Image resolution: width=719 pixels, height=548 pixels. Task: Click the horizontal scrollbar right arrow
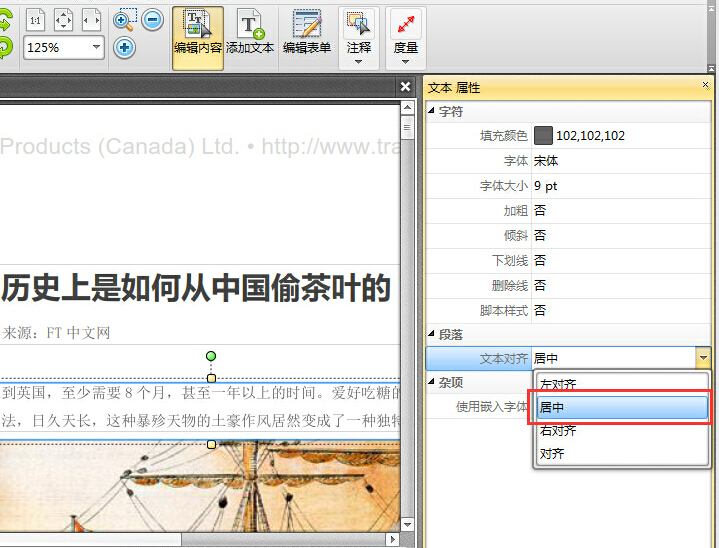tap(393, 539)
